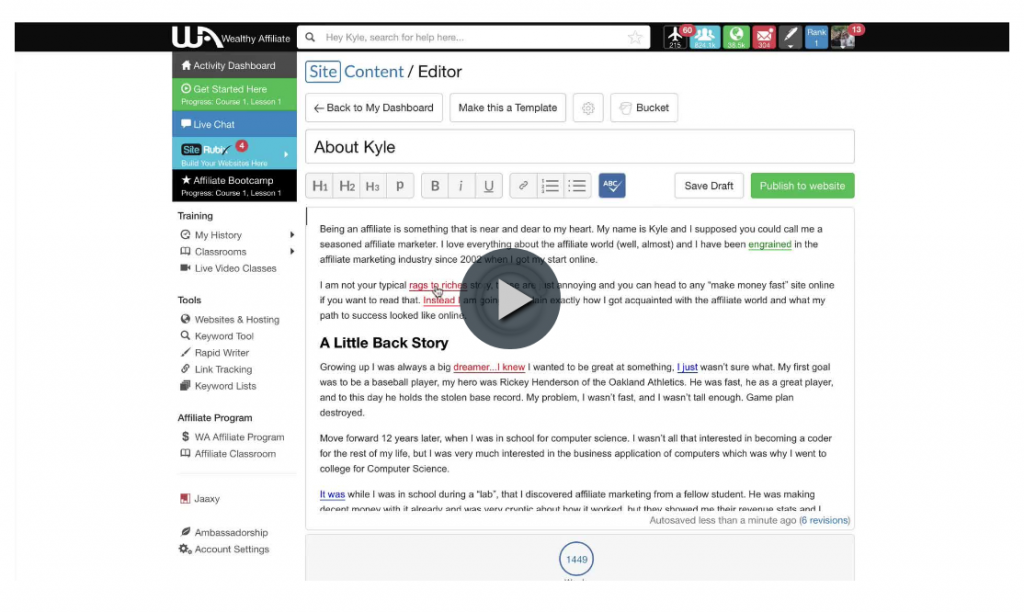The height and width of the screenshot is (612, 1024).
Task: Open the mail inbox showing 304 messages
Action: (x=765, y=36)
